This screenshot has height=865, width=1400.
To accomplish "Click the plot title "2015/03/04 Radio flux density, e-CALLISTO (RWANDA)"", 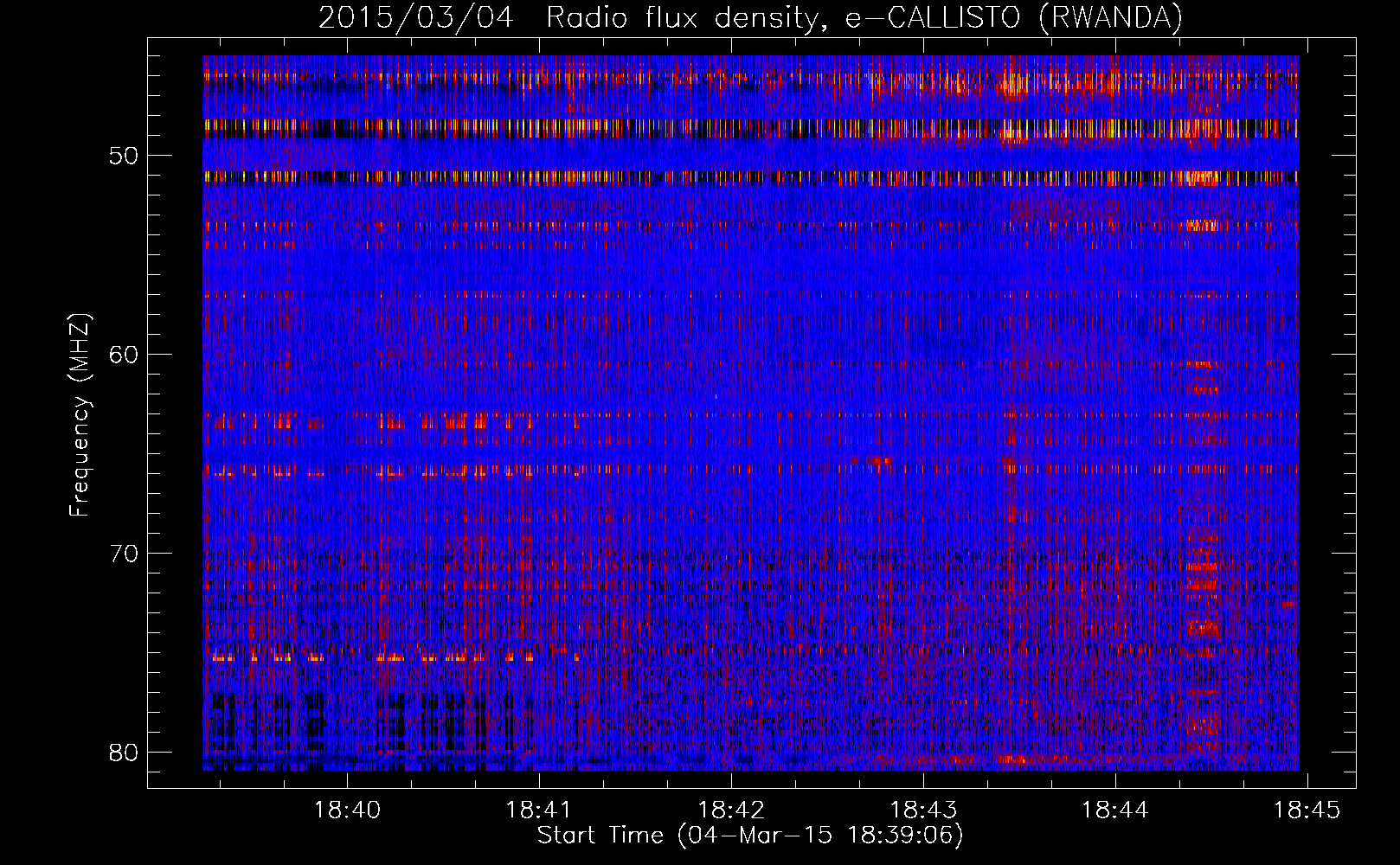I will click(750, 17).
